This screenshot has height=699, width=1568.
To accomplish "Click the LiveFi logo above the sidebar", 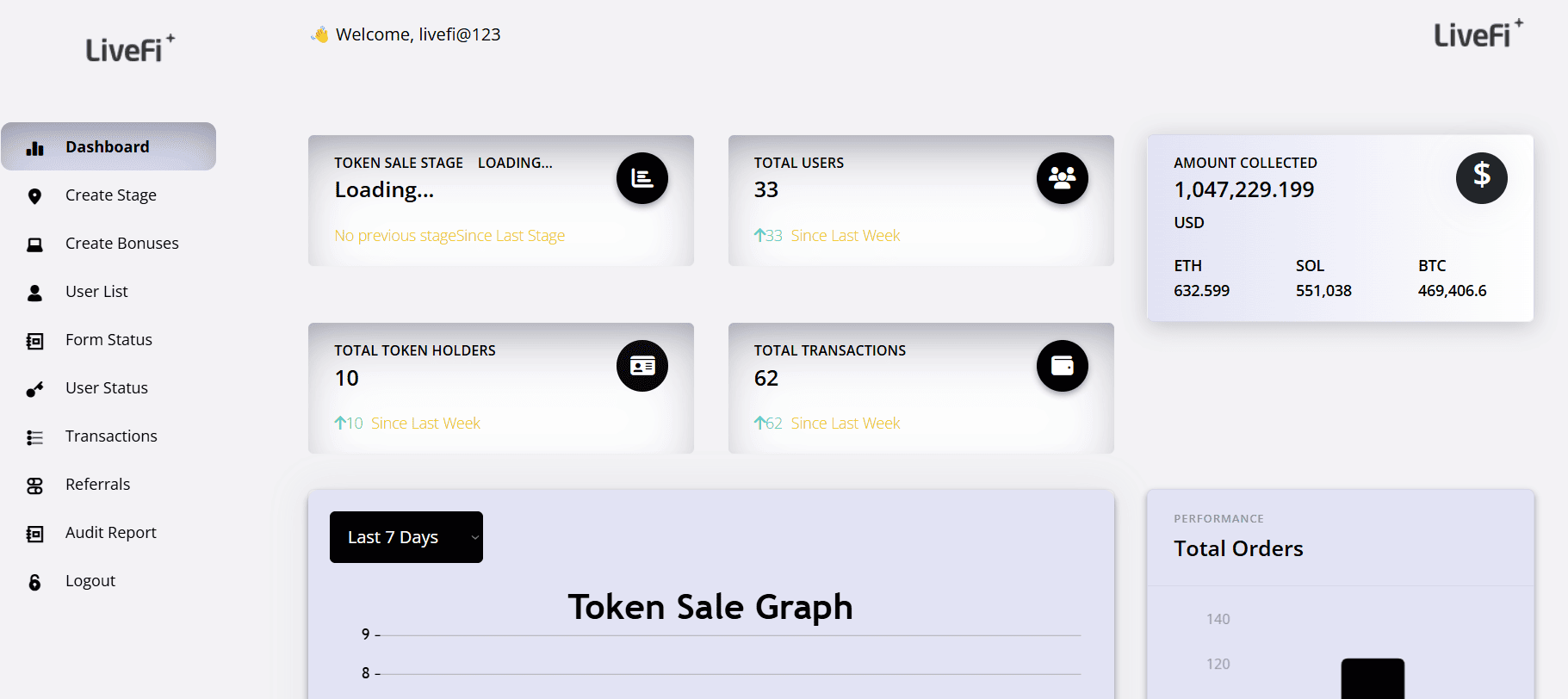I will 129,49.
